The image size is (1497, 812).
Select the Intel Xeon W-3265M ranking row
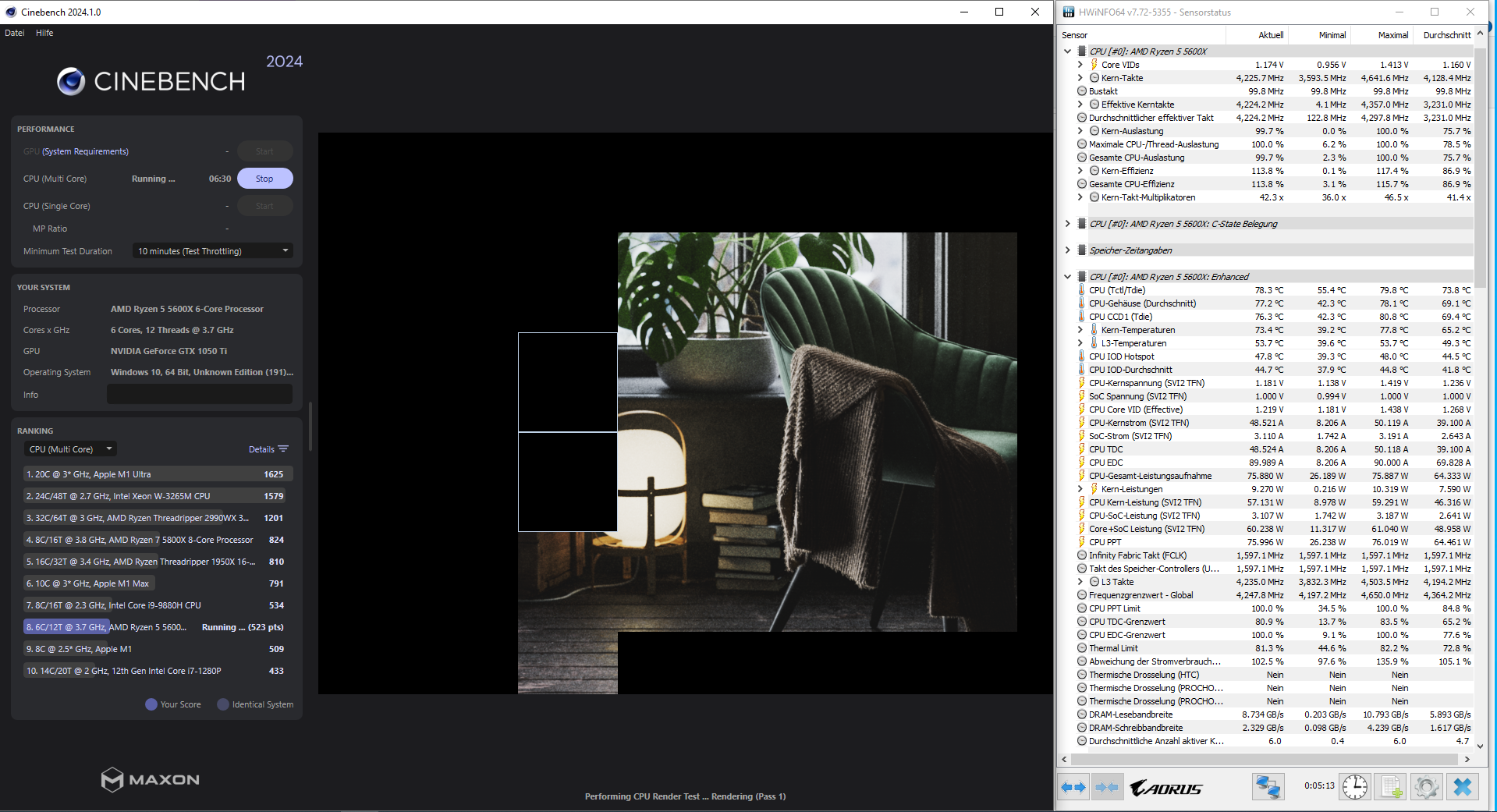(x=158, y=496)
